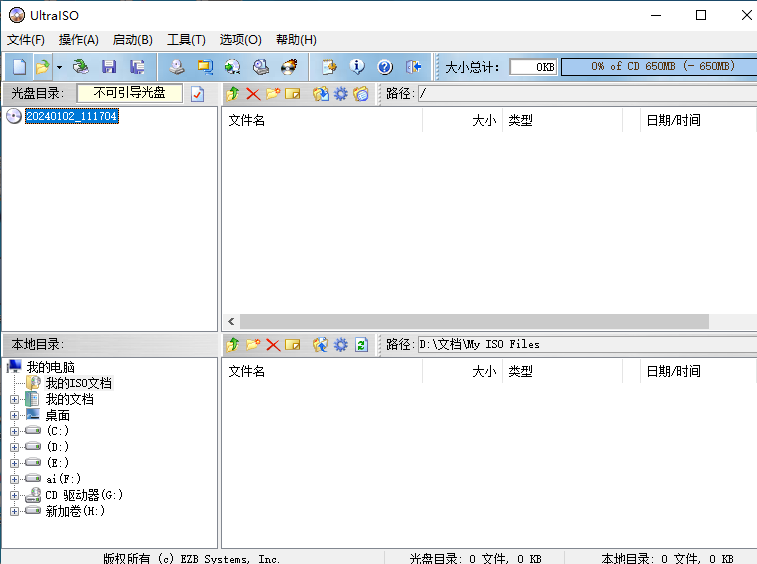Viewport: 757px width, 564px height.
Task: Click the New file icon in toolbar
Action: pyautogui.click(x=19, y=67)
